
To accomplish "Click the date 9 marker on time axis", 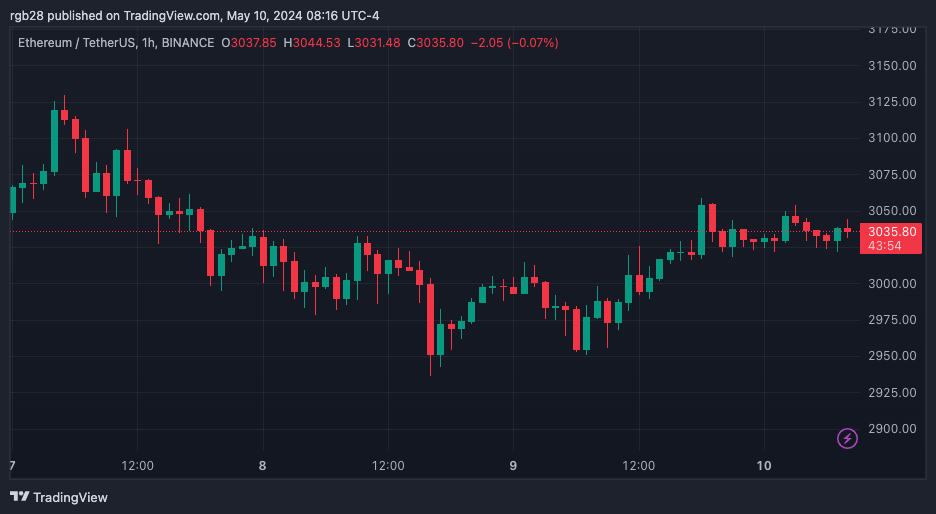I will [x=513, y=466].
